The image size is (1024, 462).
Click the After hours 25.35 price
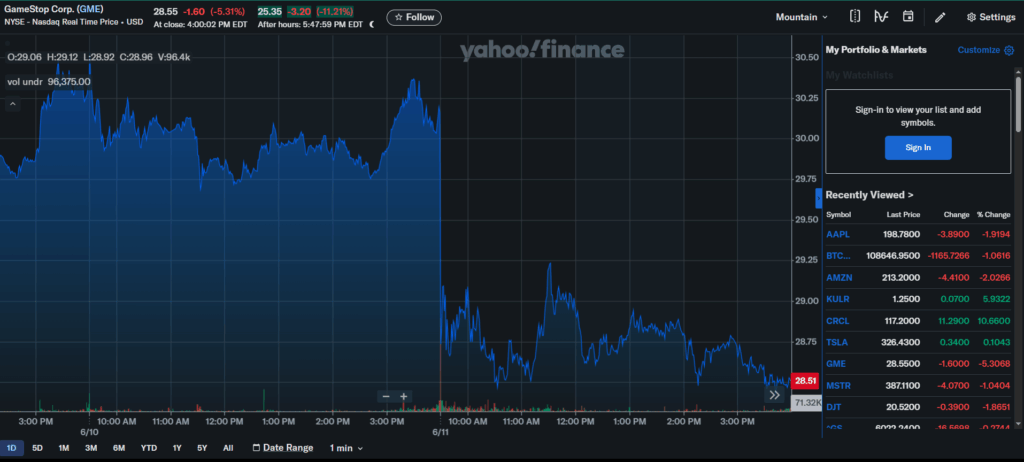click(x=268, y=12)
